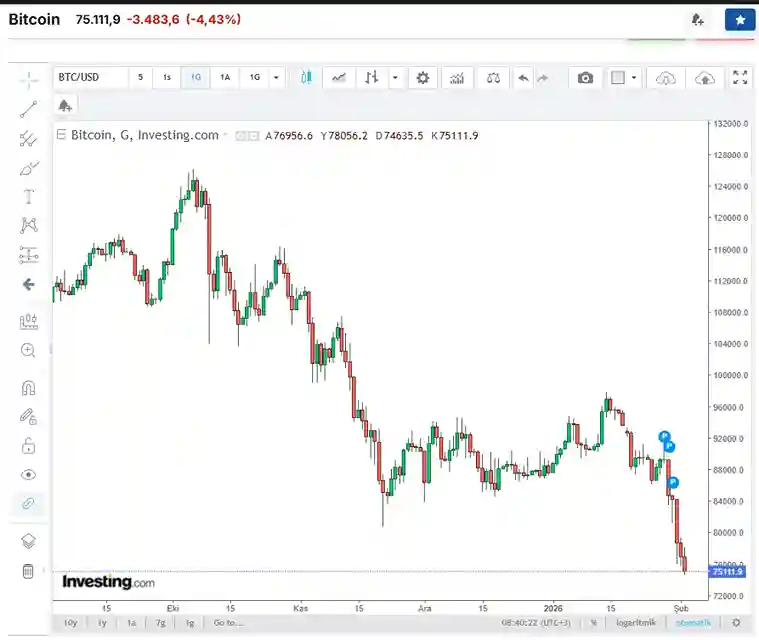The width and height of the screenshot is (759, 640).
Task: Click the lowest P marker near 86000
Action: click(673, 483)
